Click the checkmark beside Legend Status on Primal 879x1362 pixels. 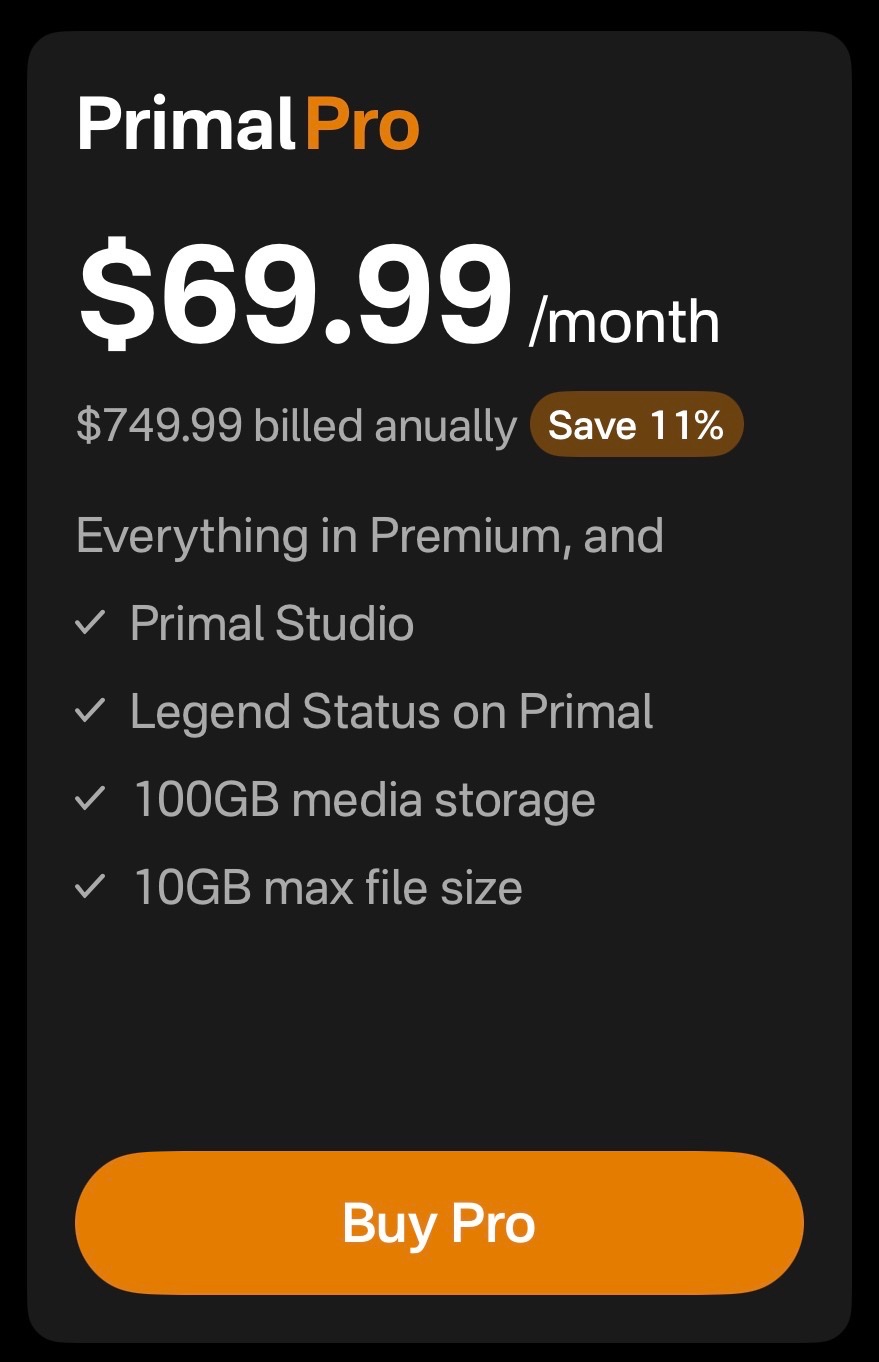coord(90,712)
